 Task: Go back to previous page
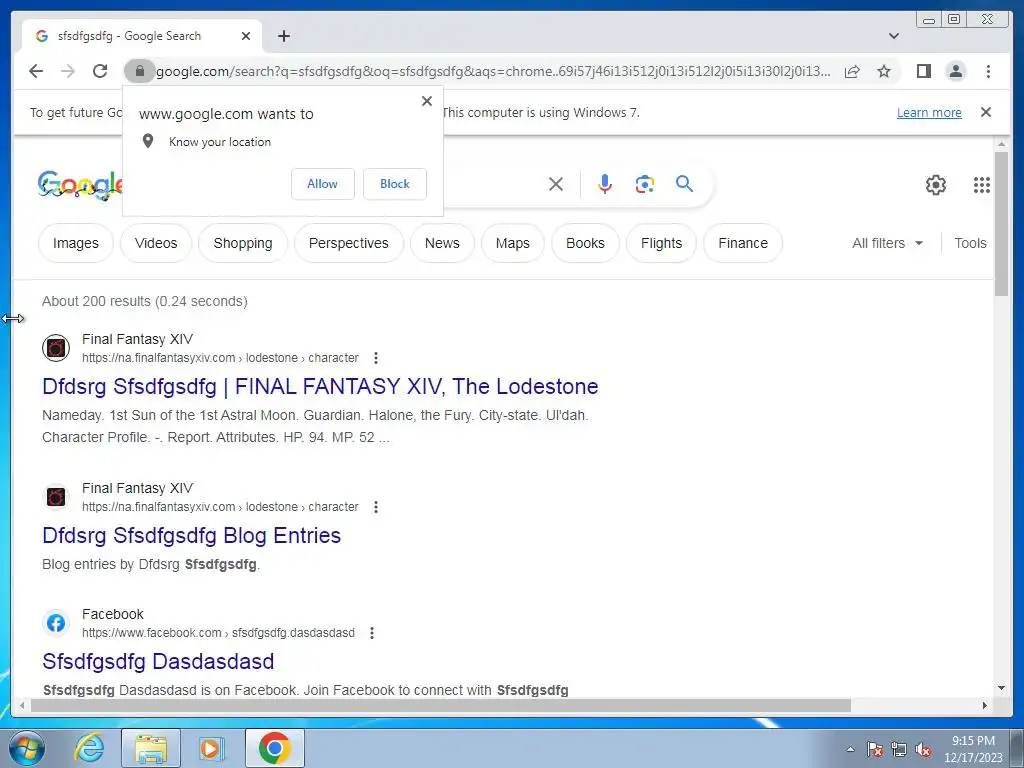[36, 71]
